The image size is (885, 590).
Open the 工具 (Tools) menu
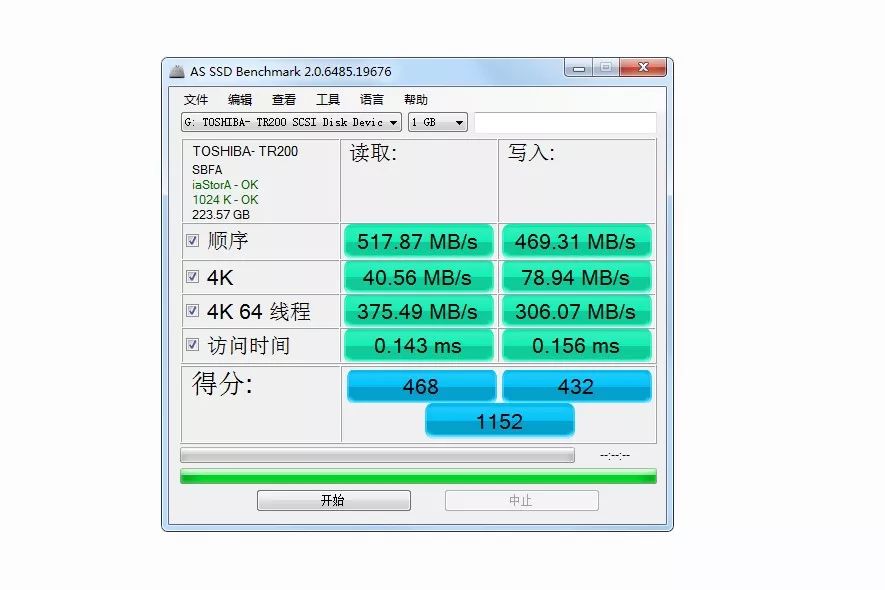[327, 99]
